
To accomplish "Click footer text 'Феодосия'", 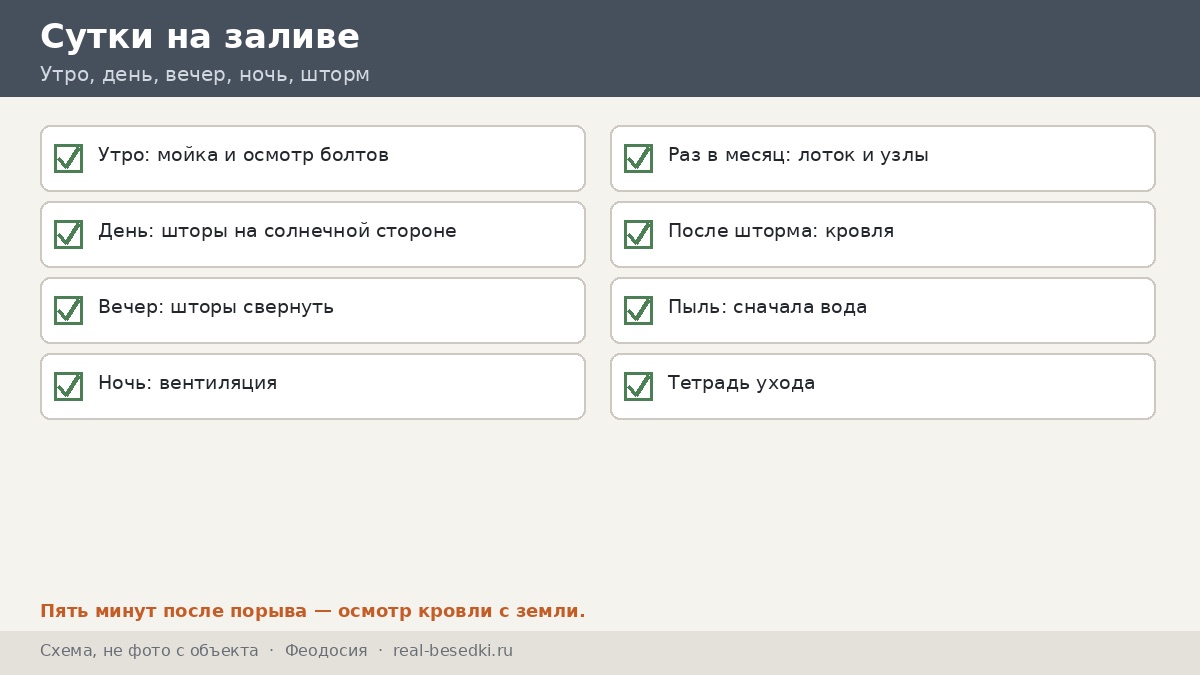I will [x=326, y=651].
